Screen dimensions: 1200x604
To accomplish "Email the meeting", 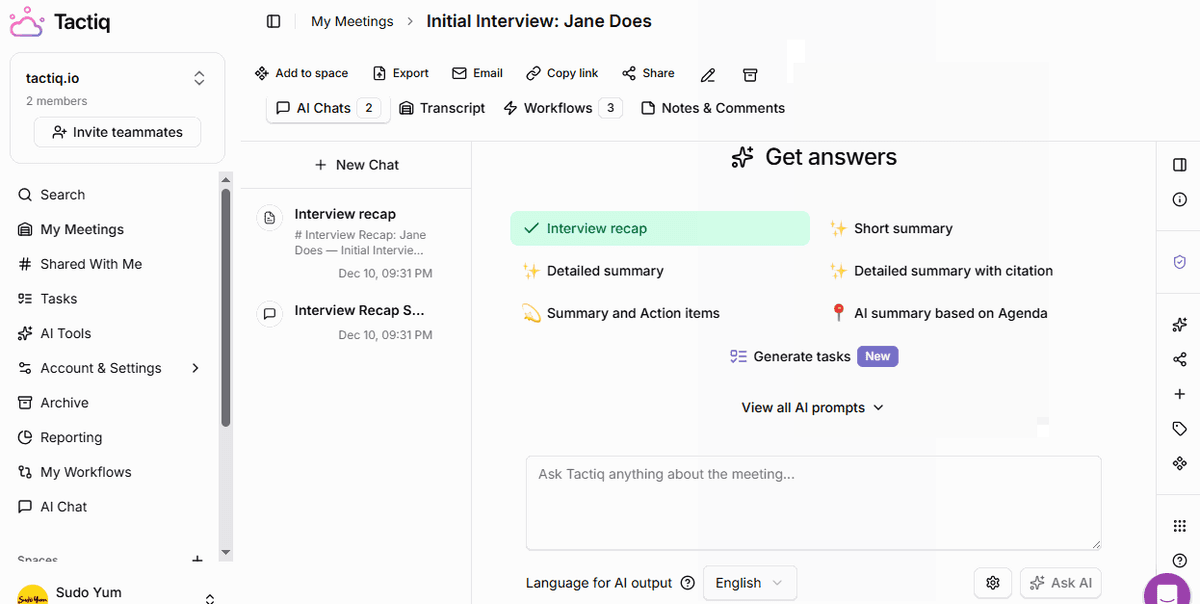I will tap(477, 73).
